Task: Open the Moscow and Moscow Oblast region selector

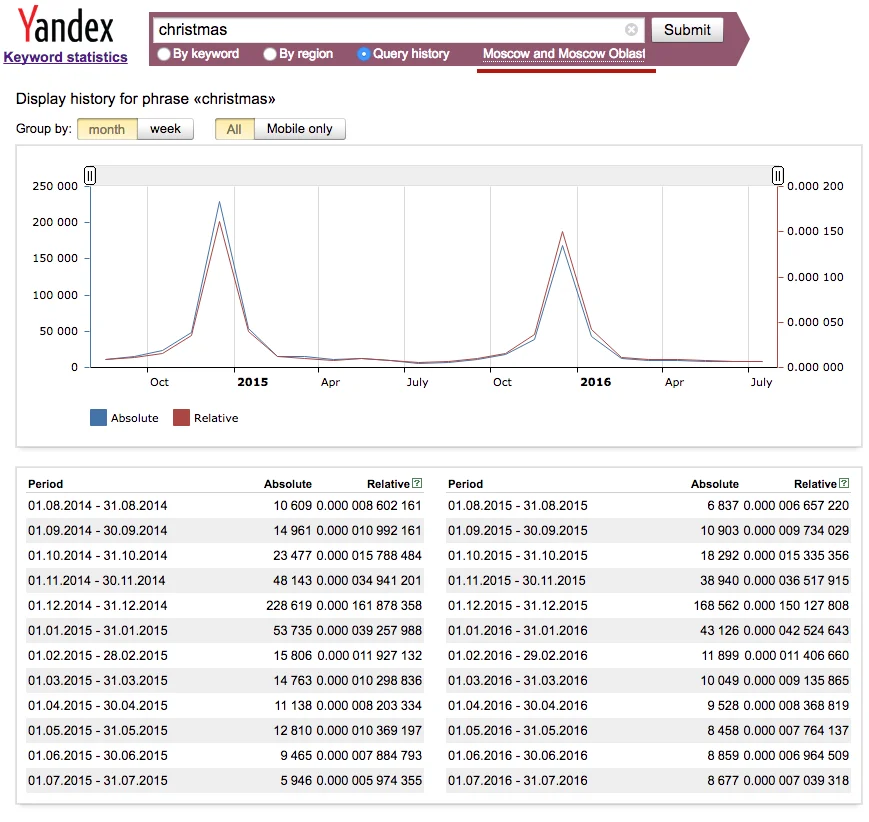Action: 566,54
